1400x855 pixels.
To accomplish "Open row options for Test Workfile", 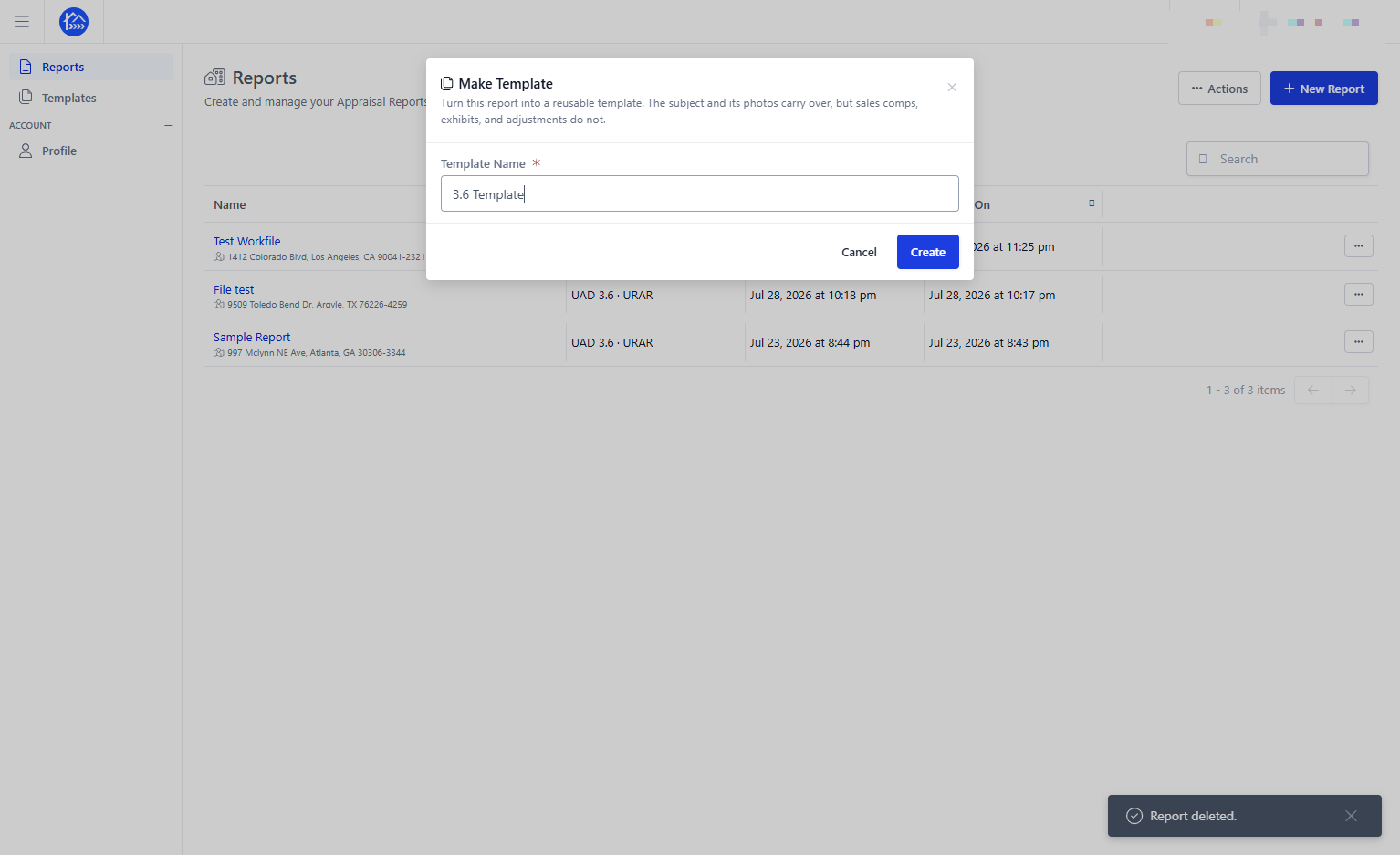I will [1359, 246].
